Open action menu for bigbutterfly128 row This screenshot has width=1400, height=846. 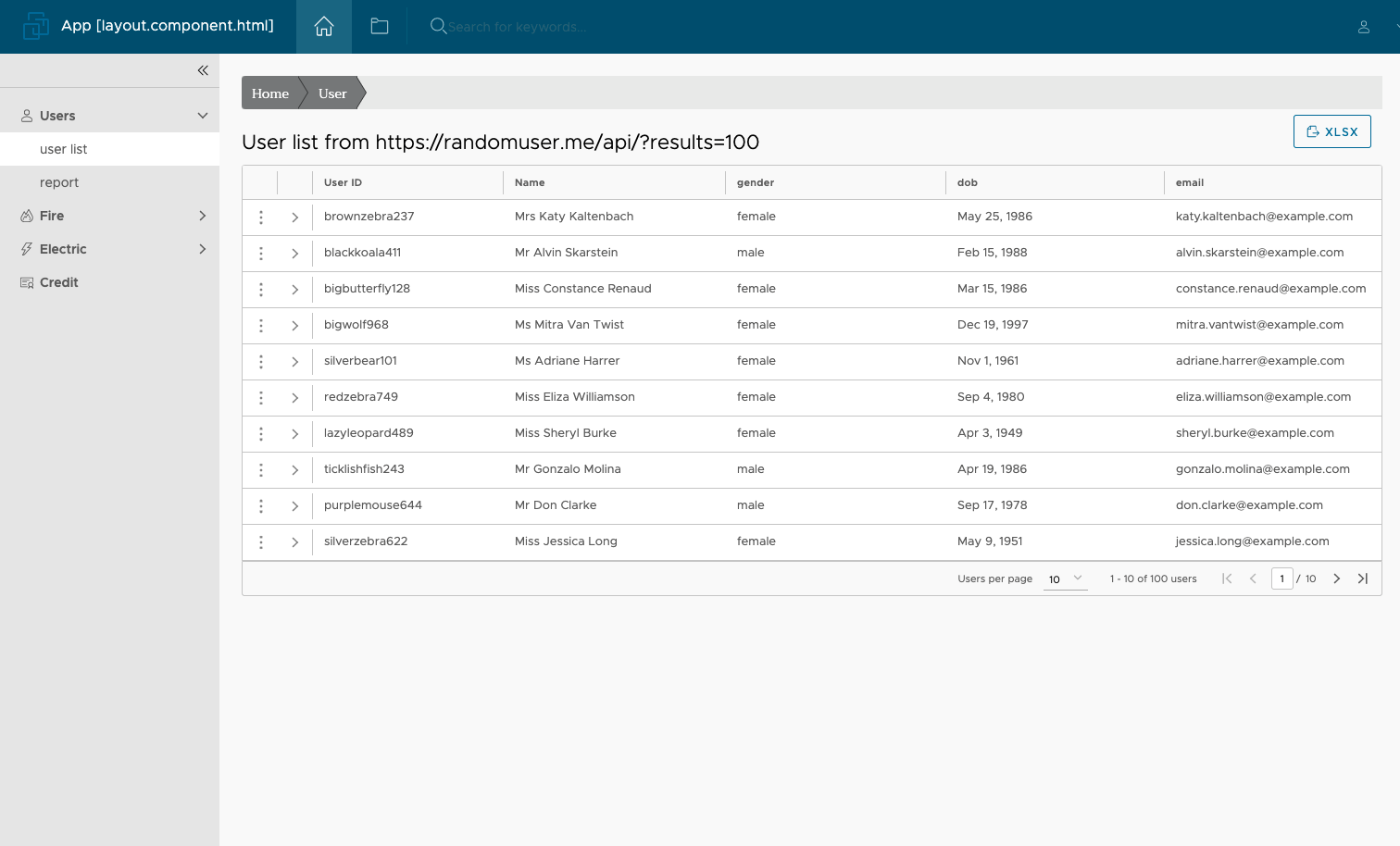(261, 290)
